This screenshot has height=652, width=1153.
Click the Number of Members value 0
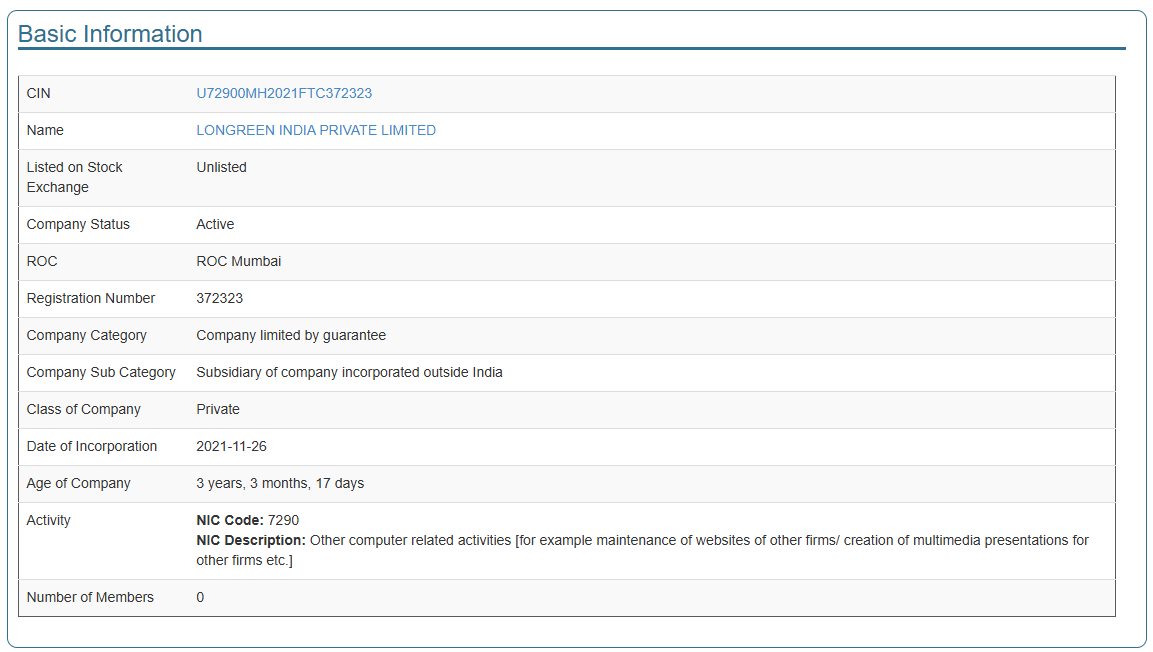coord(200,597)
